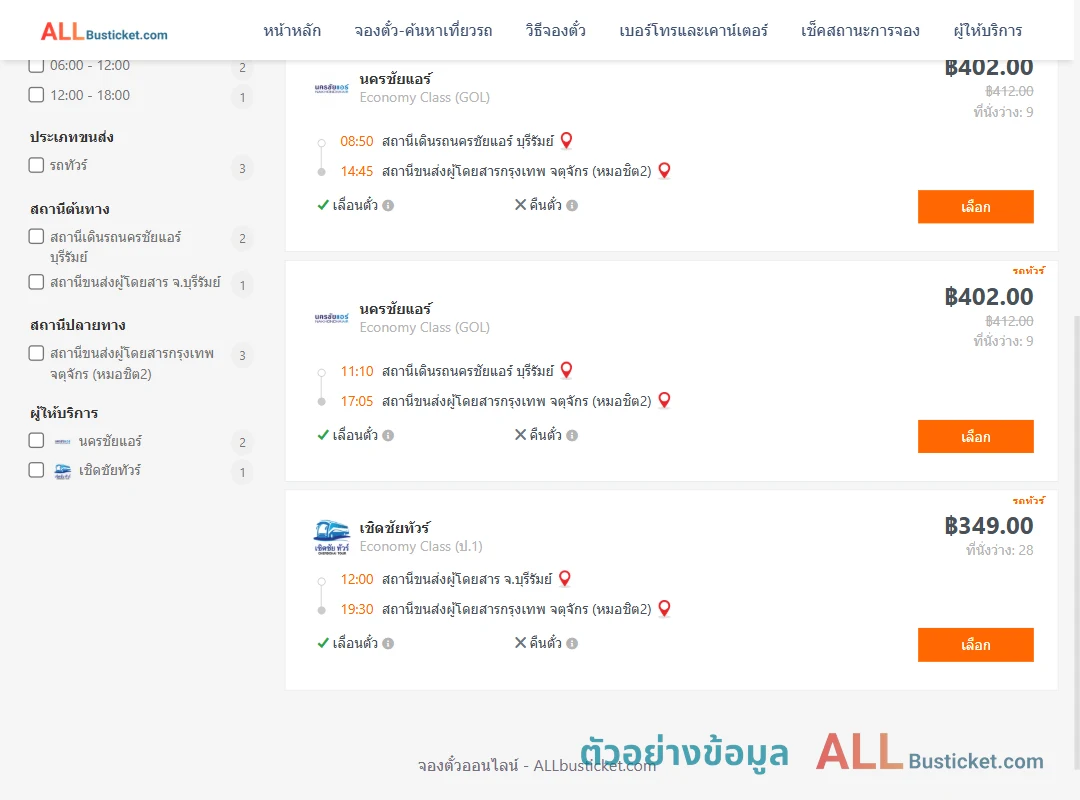Open the หน้าหลัก menu item
This screenshot has width=1080, height=800.
click(292, 30)
